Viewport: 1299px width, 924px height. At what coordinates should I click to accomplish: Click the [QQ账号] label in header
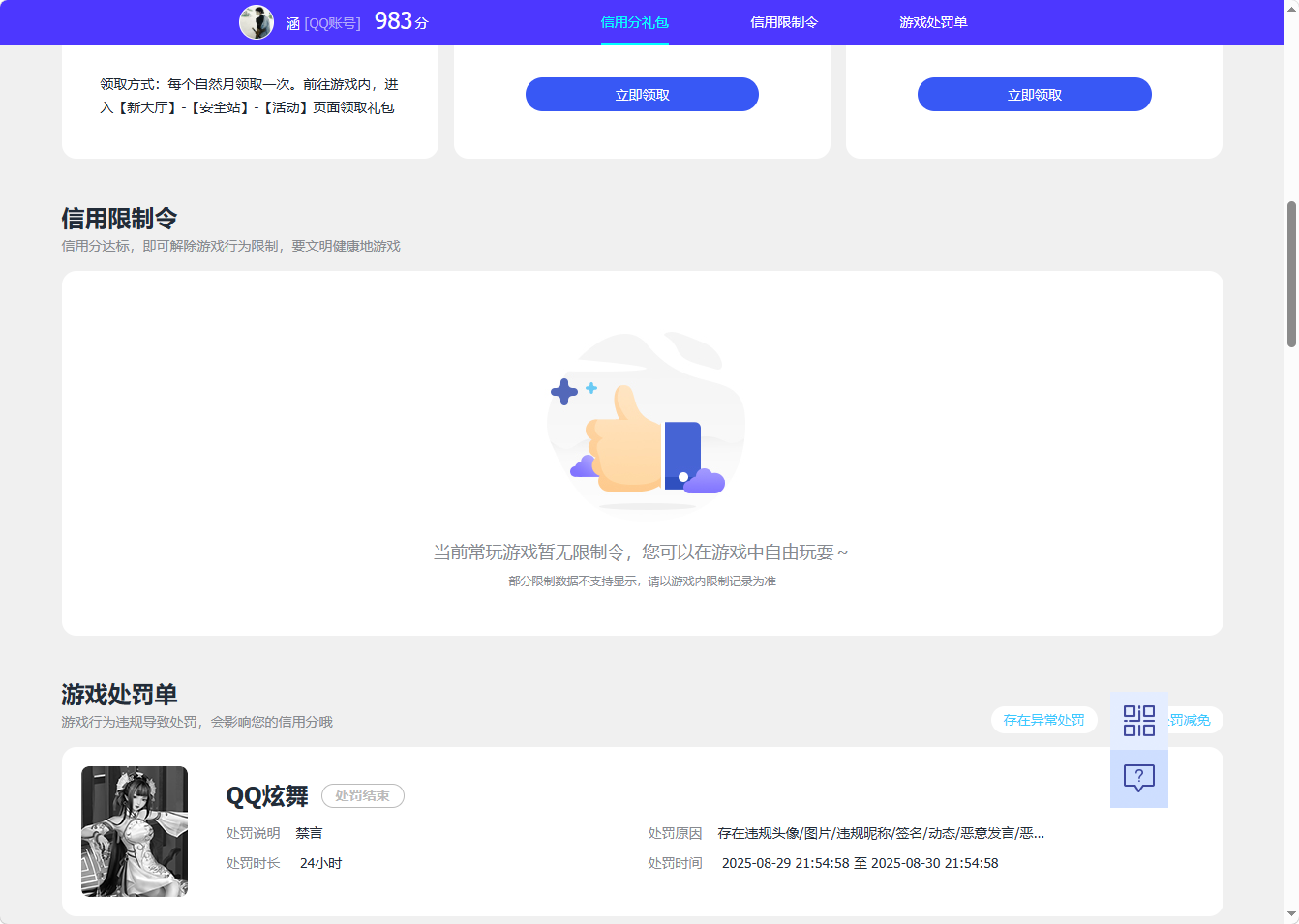pyautogui.click(x=332, y=23)
